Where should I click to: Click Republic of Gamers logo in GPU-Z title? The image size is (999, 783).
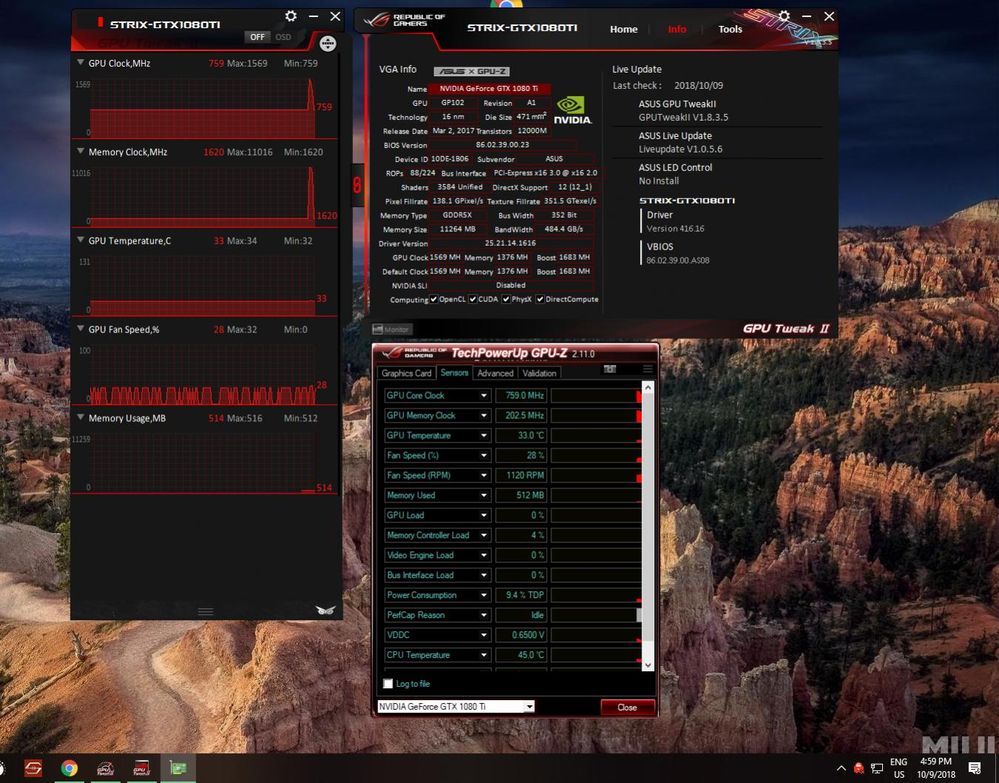point(412,353)
